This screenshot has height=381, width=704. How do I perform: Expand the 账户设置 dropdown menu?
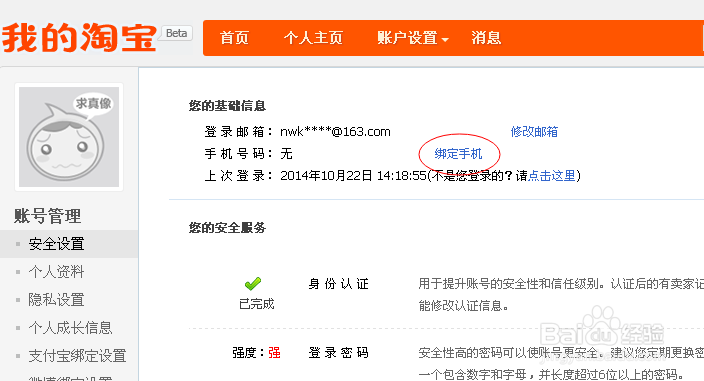(413, 38)
